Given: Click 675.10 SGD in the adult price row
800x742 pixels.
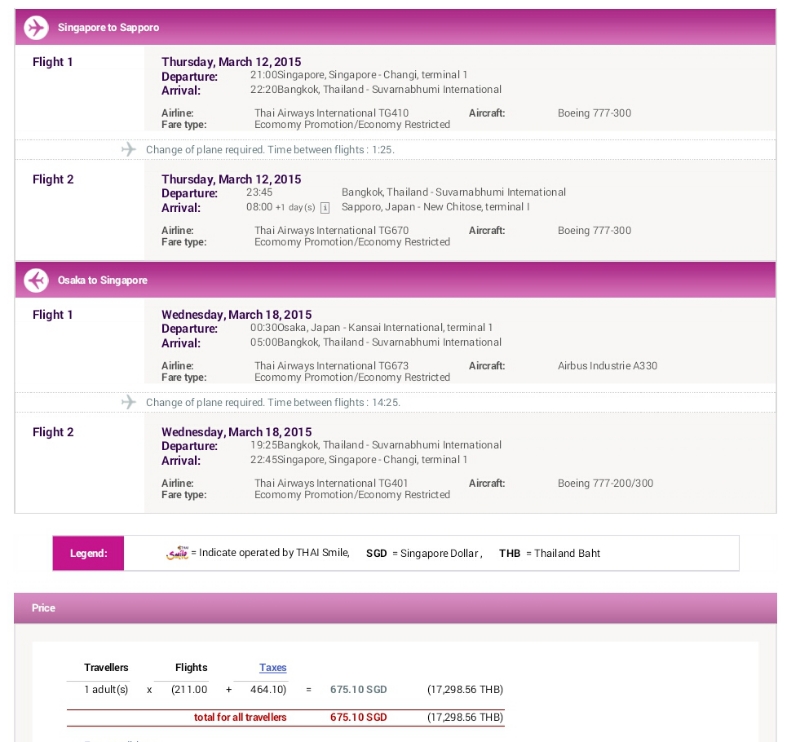Looking at the screenshot, I should 358,689.
